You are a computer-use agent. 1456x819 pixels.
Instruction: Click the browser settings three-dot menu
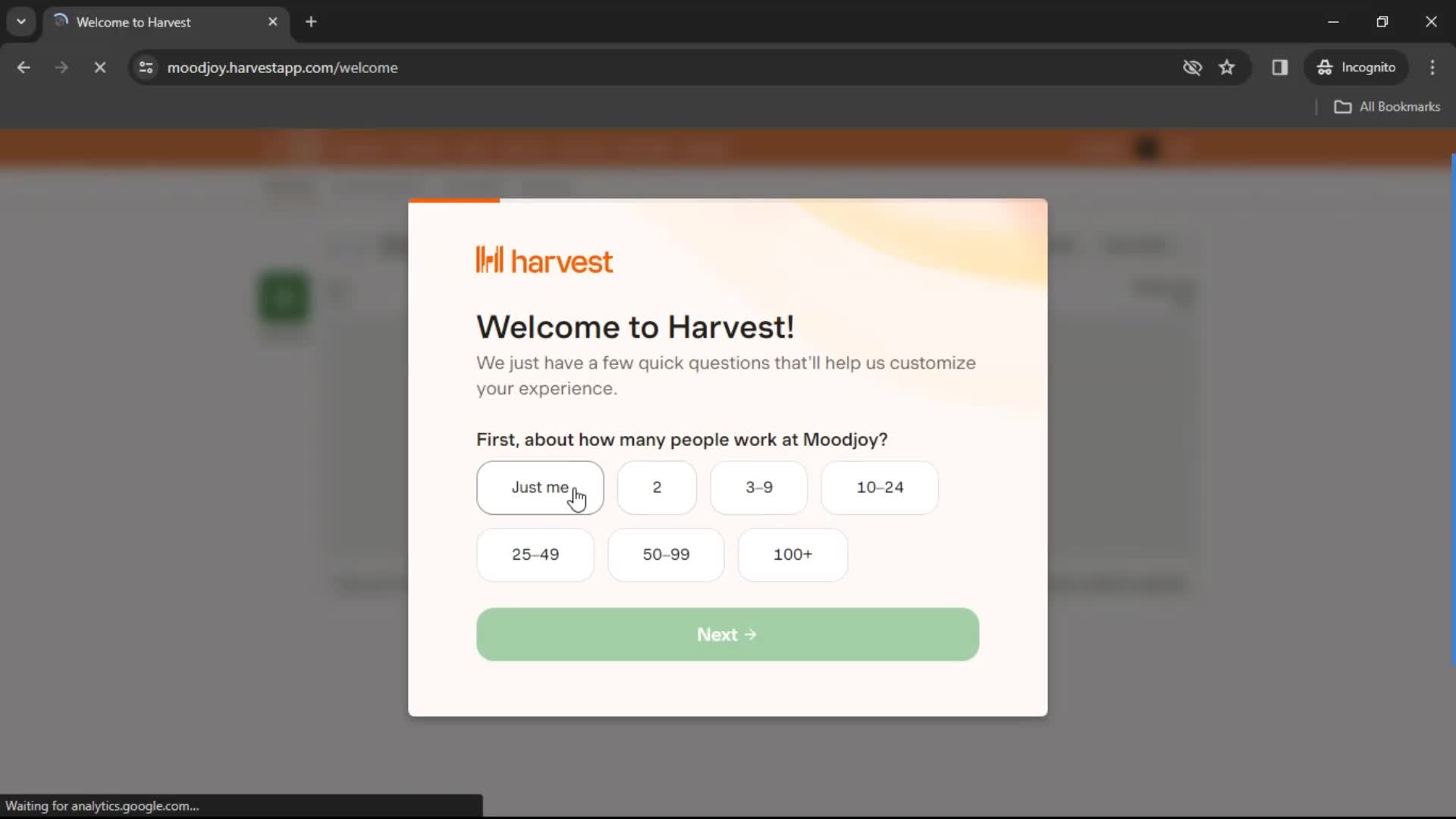coord(1432,67)
